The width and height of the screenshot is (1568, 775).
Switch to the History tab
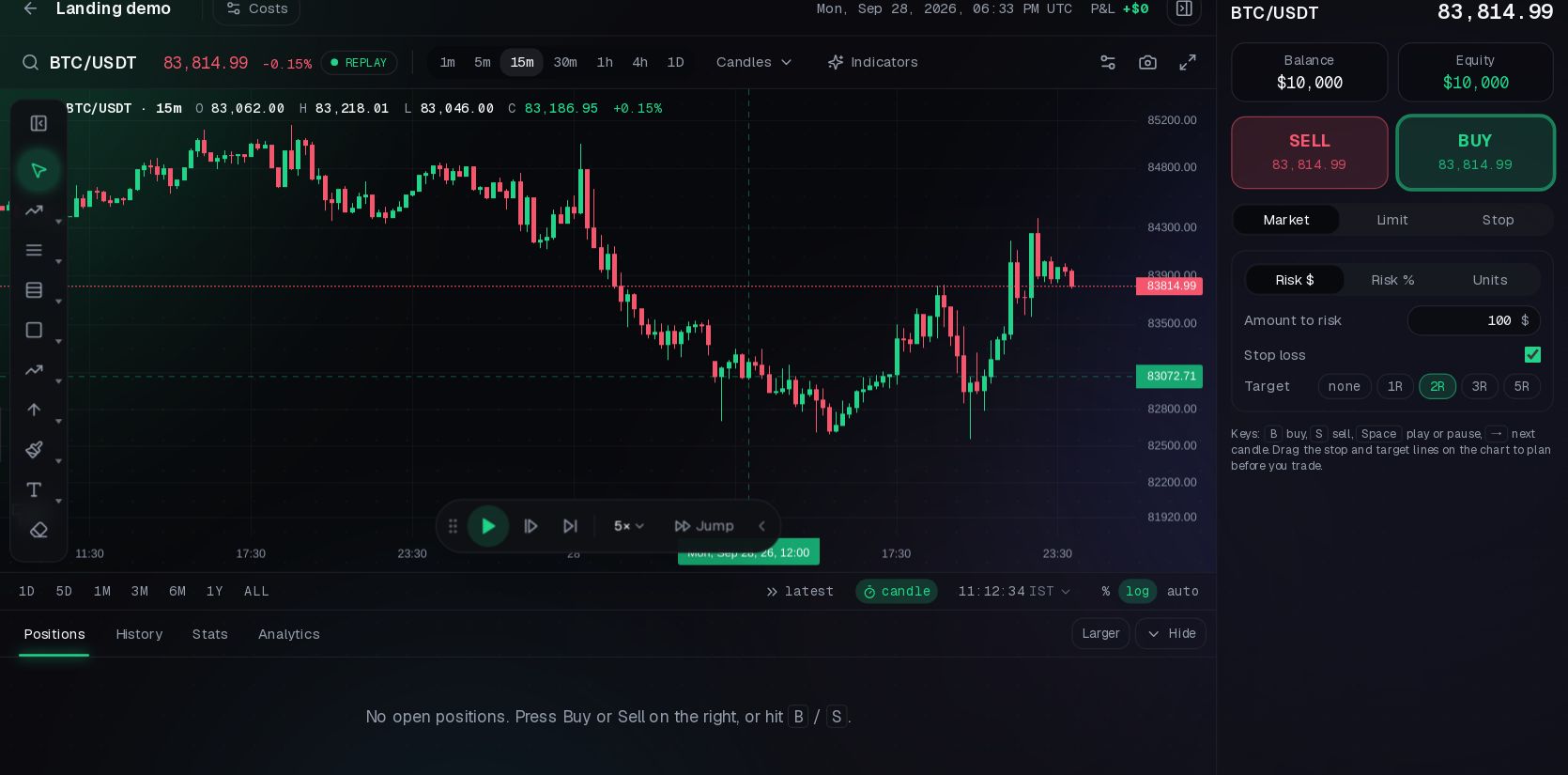pos(139,634)
